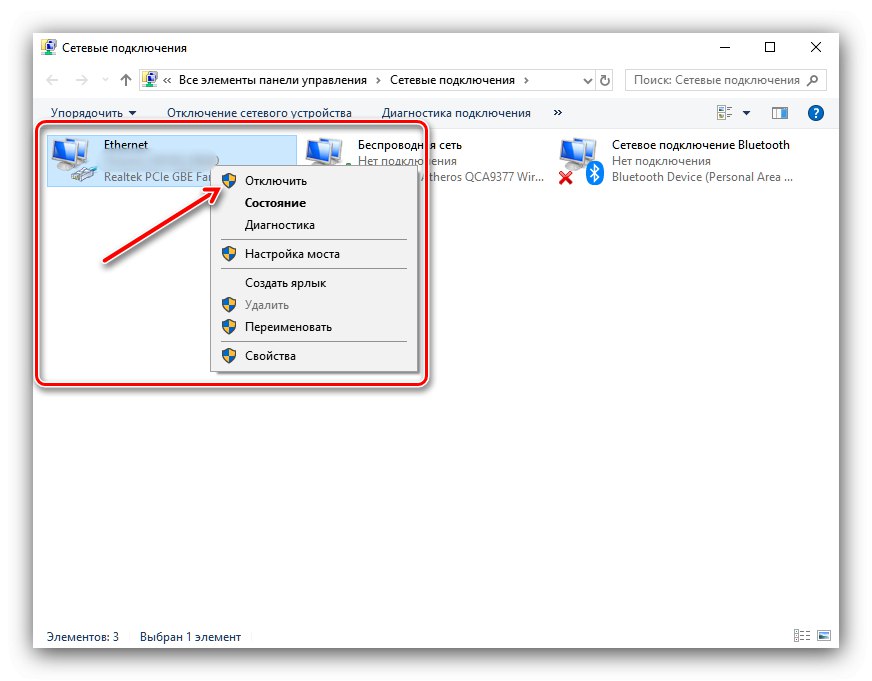Click Элементов: 3 in status bar
The height and width of the screenshot is (681, 872).
pos(83,637)
